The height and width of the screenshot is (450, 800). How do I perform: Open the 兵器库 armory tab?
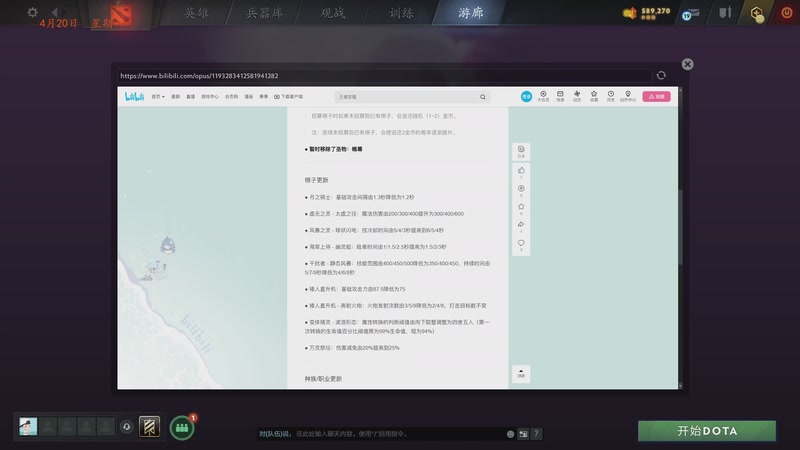[264, 13]
